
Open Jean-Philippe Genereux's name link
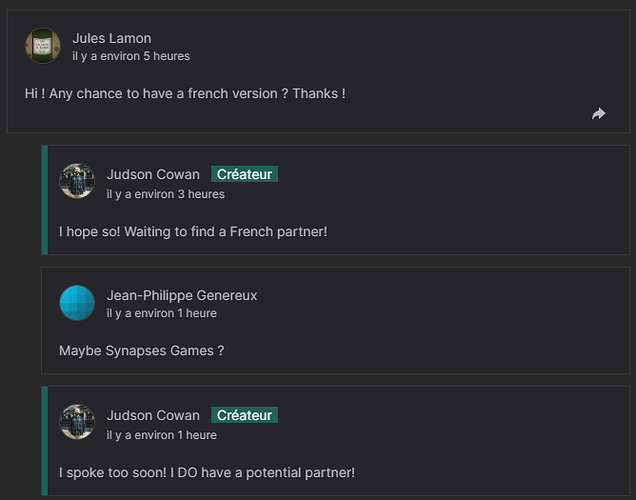(x=182, y=296)
